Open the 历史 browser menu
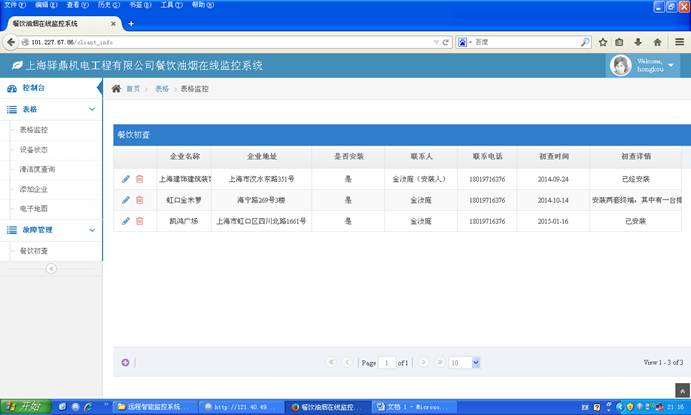Image resolution: width=691 pixels, height=415 pixels. pos(103,5)
